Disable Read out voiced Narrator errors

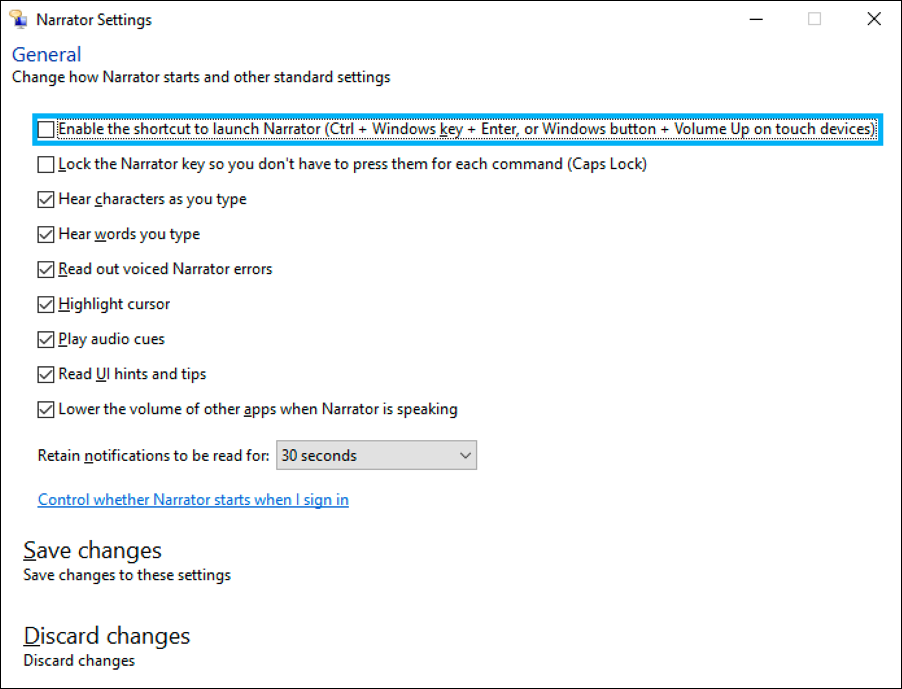coord(45,269)
